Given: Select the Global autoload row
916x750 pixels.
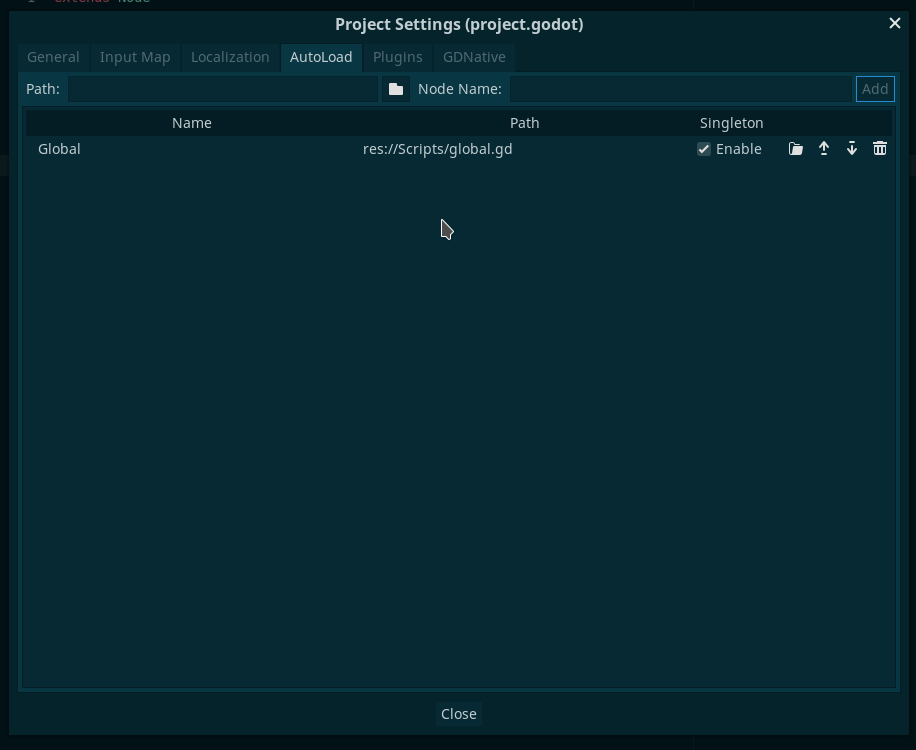Looking at the screenshot, I should point(59,148).
